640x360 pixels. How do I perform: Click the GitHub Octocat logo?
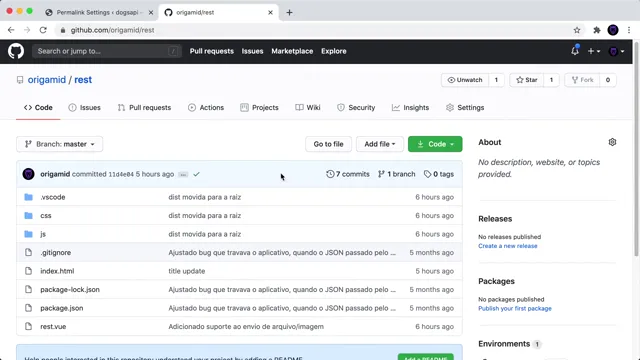[16, 51]
